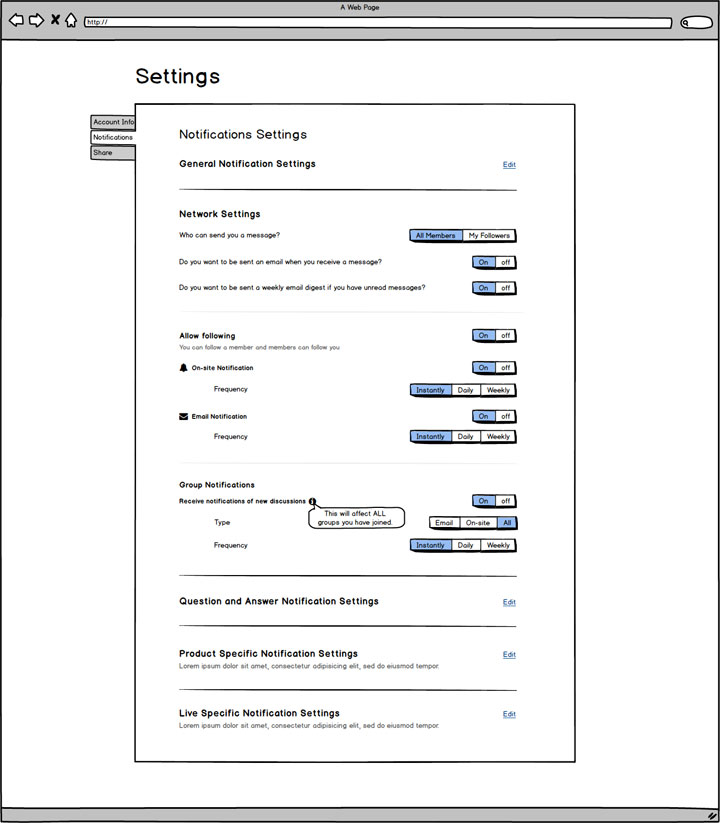
Task: Open the Account Info tab
Action: coord(113,122)
